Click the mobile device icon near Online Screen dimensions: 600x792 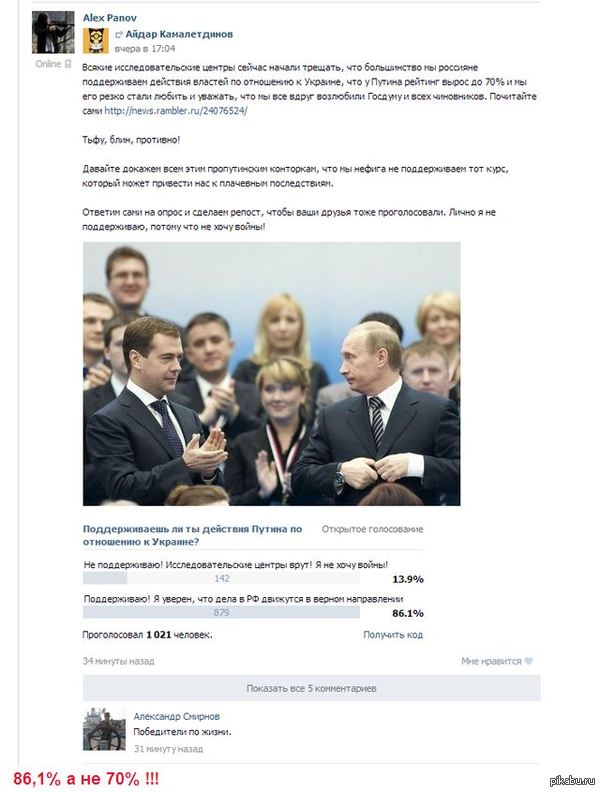coord(68,64)
